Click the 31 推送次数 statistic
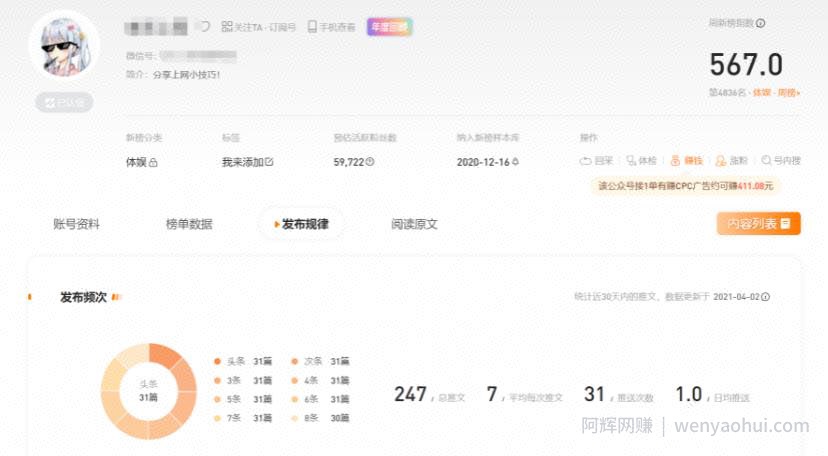The height and width of the screenshot is (456, 828). [618, 395]
